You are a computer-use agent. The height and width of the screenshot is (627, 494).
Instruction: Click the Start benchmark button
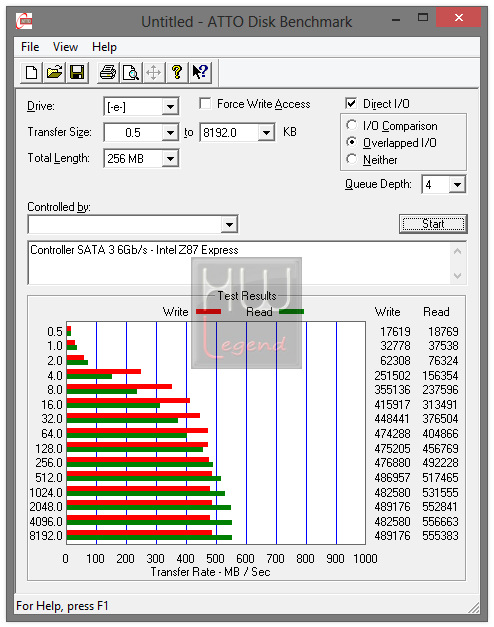(433, 224)
